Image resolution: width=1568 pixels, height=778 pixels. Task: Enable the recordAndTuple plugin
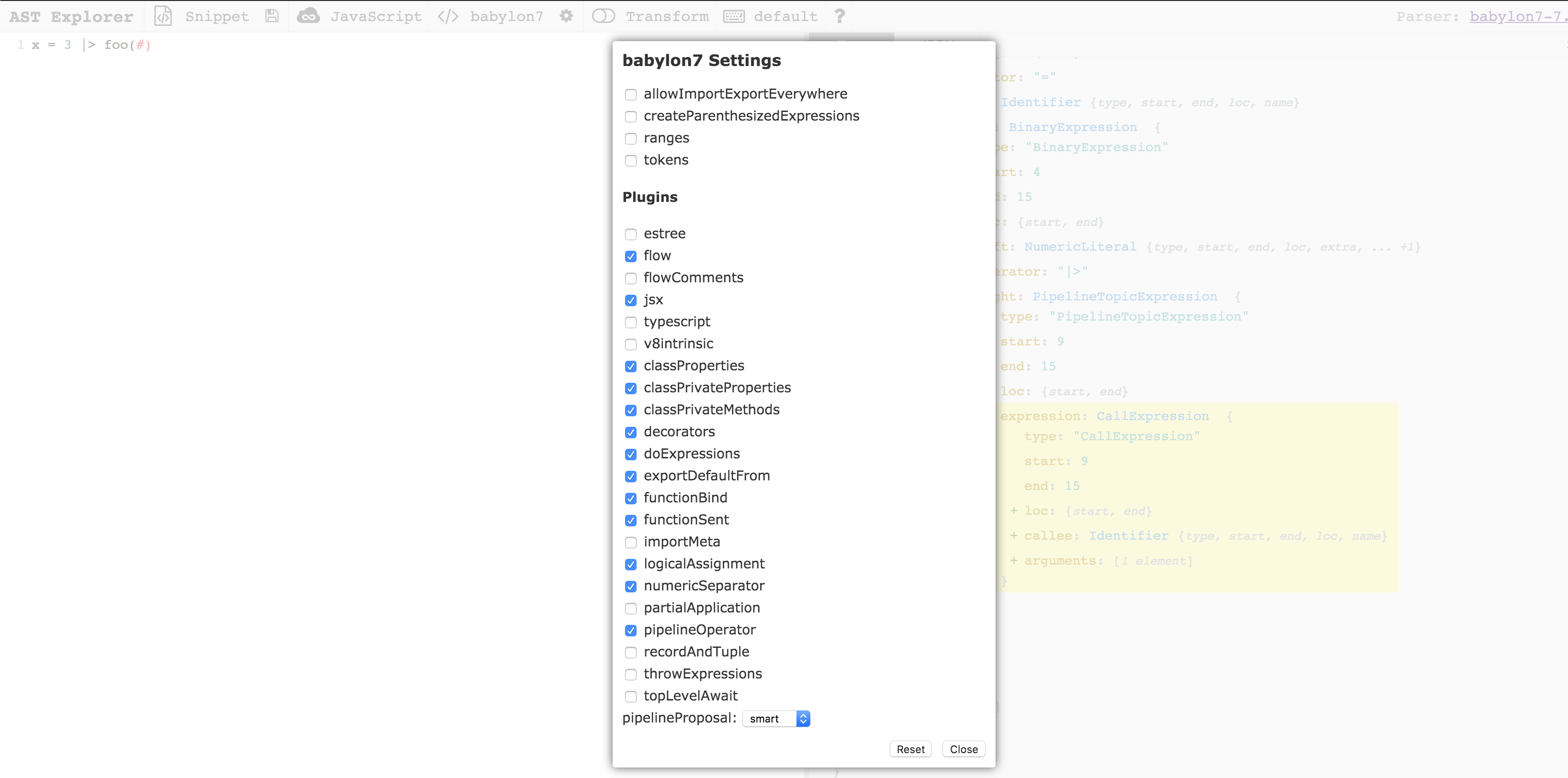pos(631,653)
